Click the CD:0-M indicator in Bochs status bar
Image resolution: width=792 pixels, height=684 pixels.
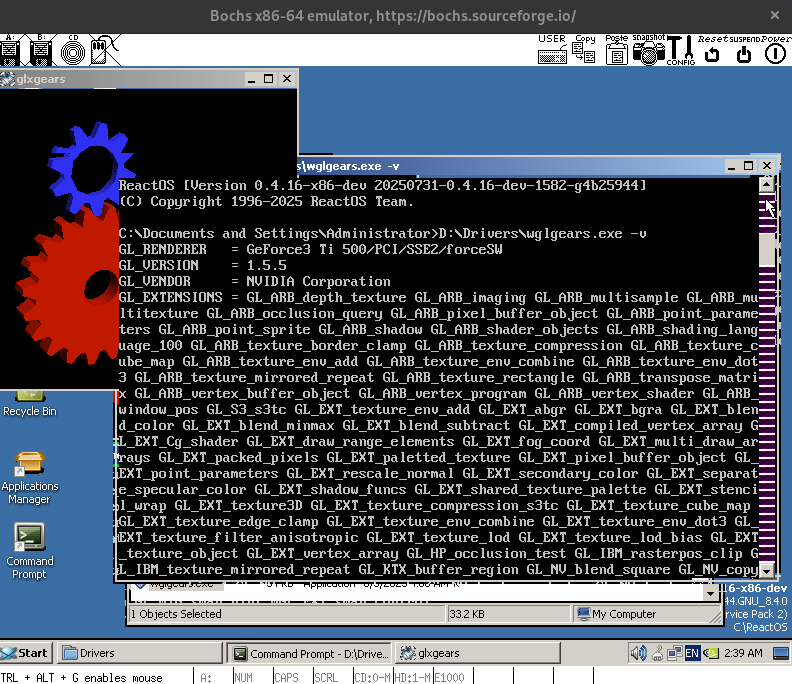coord(373,677)
